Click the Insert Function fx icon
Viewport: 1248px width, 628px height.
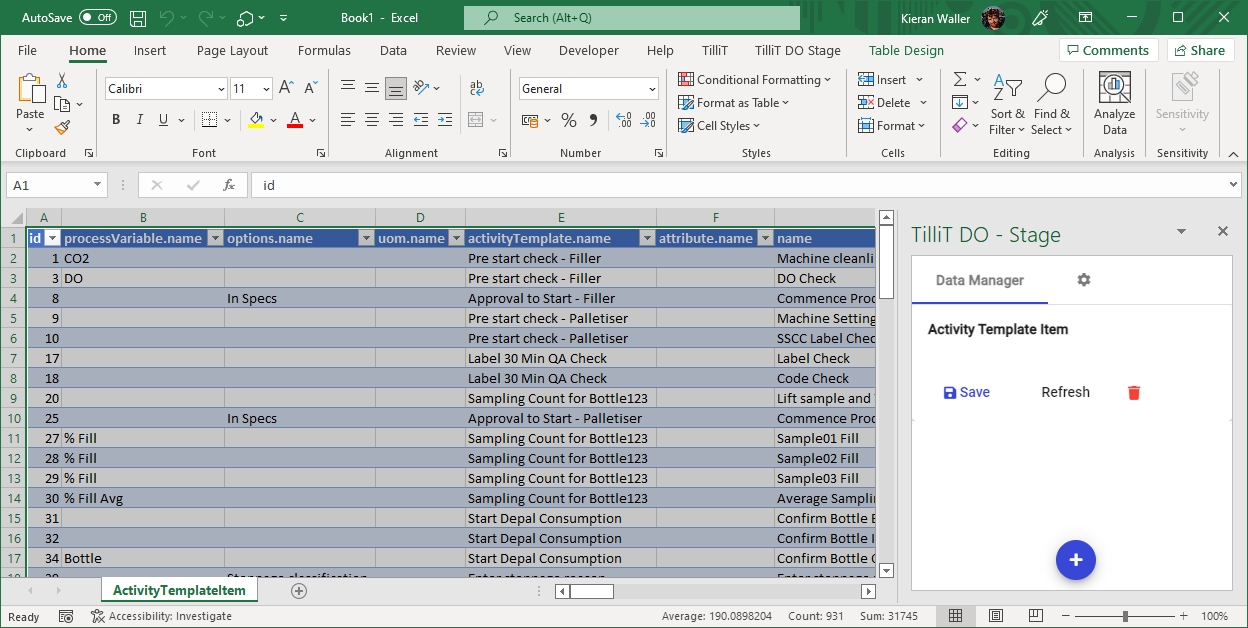click(x=229, y=185)
